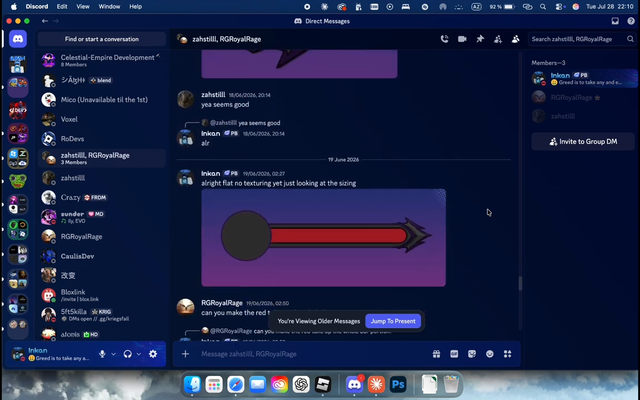
Task: Expand headphone output options arrow
Action: [139, 354]
